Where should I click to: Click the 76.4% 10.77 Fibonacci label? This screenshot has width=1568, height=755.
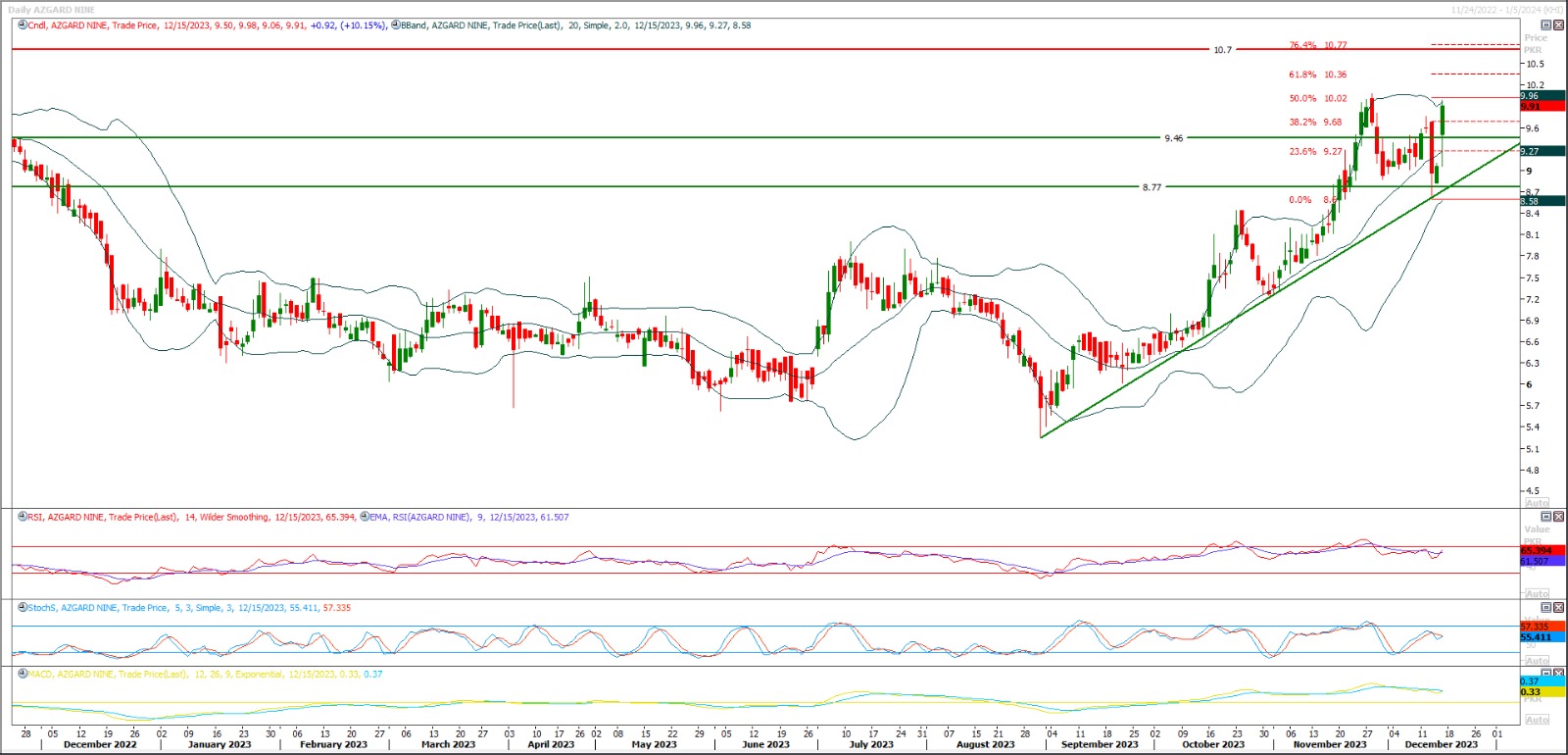pyautogui.click(x=1318, y=45)
